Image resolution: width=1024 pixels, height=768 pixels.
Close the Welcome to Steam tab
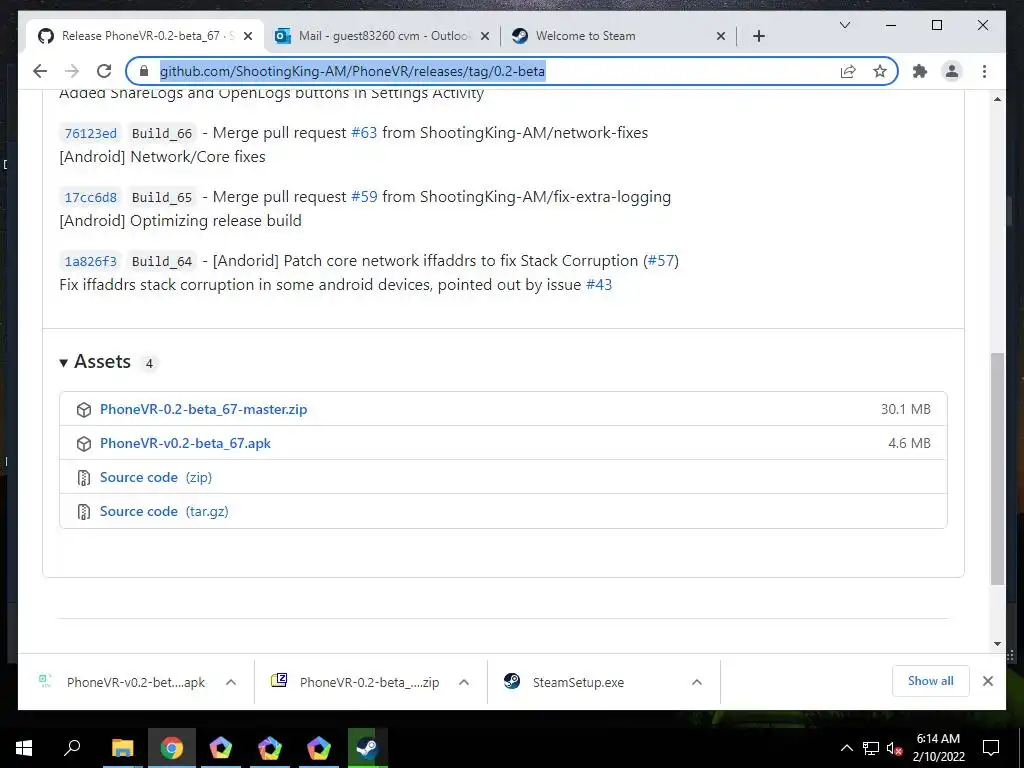tap(720, 36)
